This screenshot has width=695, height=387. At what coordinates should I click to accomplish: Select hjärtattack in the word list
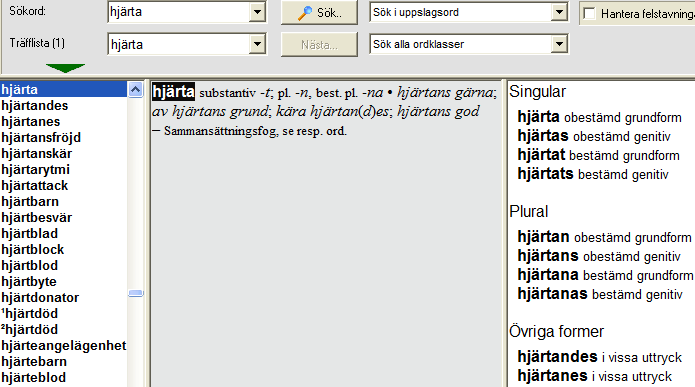(x=35, y=185)
